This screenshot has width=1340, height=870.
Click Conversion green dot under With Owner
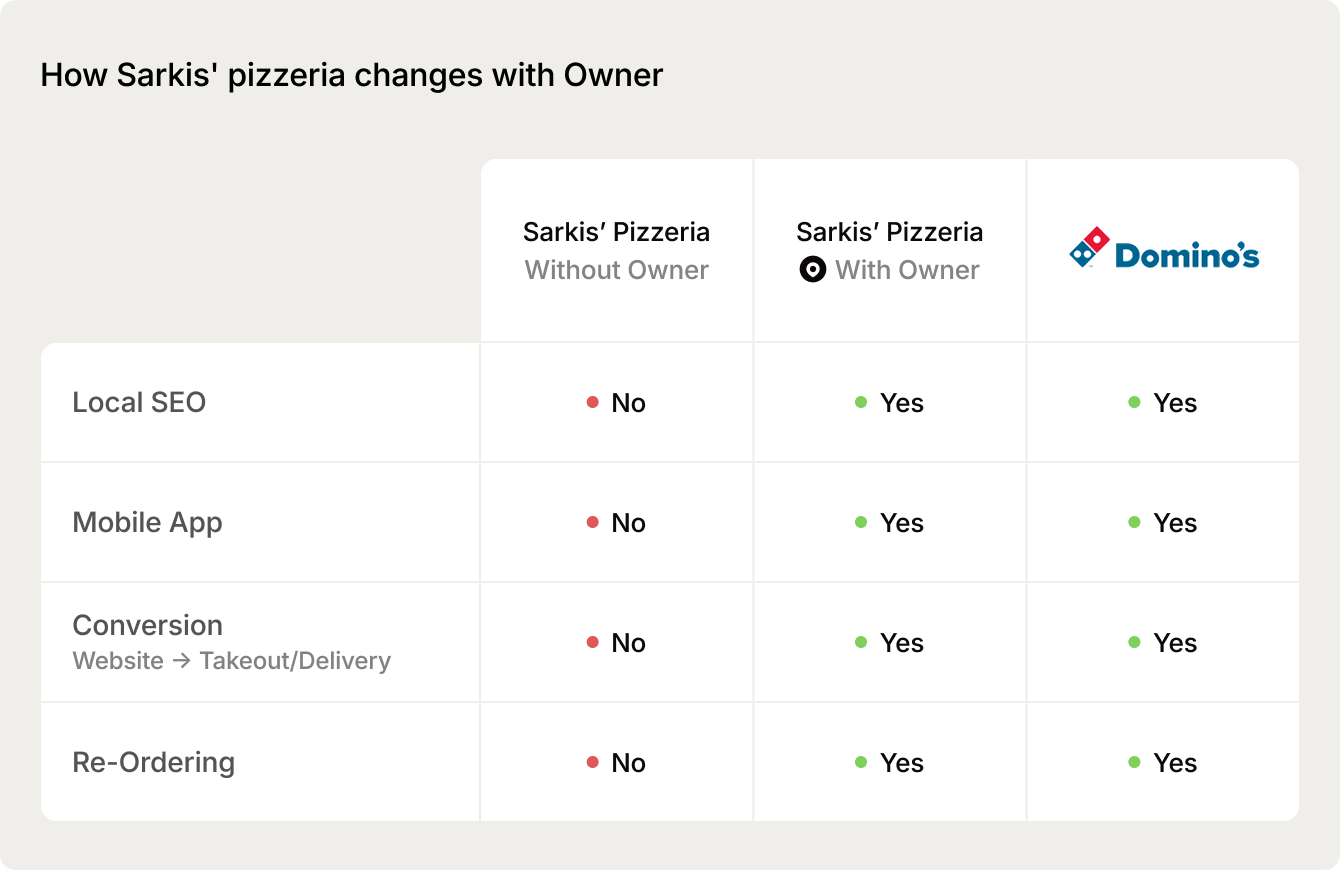pos(861,643)
